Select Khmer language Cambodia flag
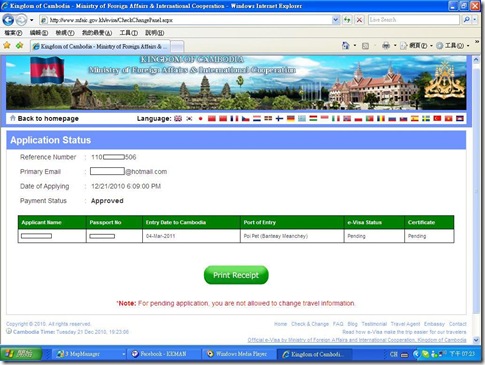The image size is (485, 365). pos(460,118)
